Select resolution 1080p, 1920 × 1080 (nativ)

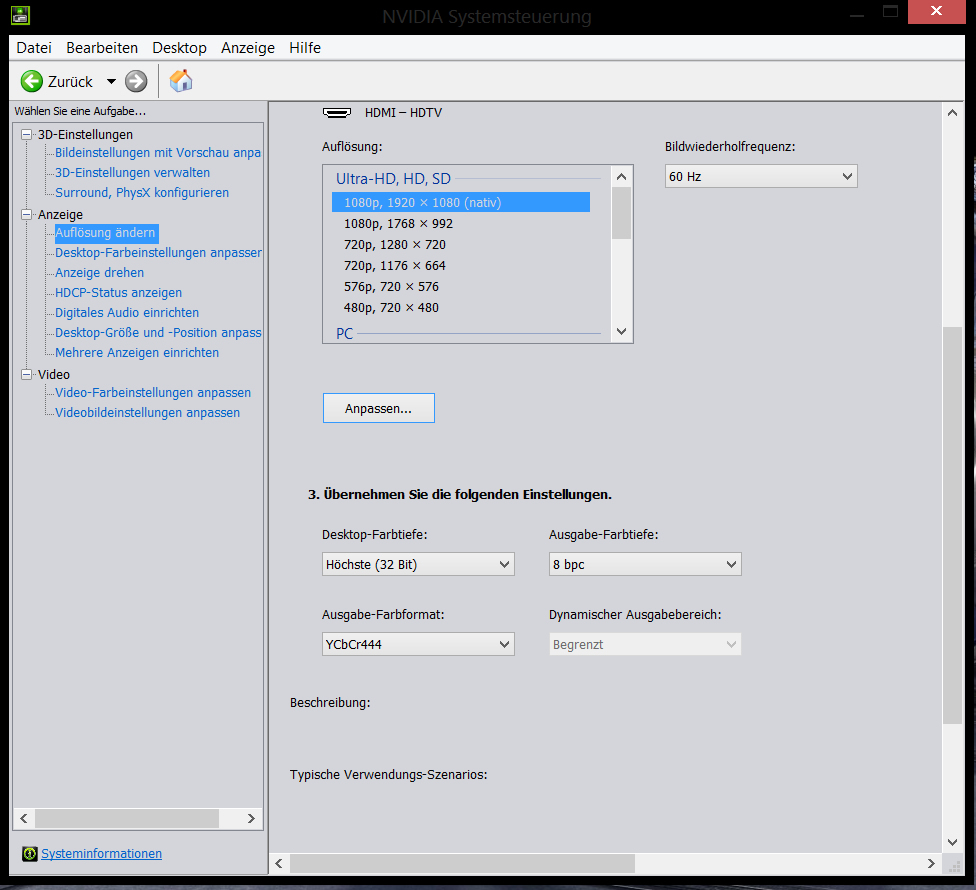[x=461, y=202]
